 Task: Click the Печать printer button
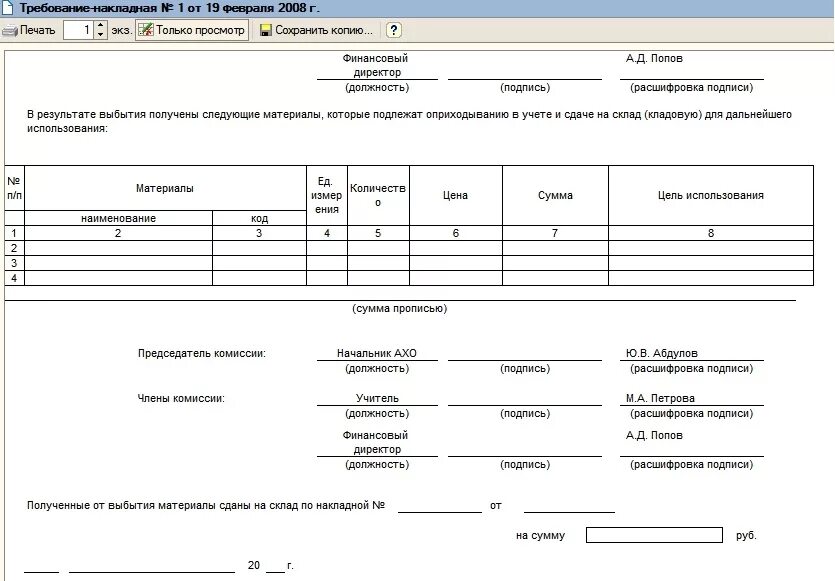[x=29, y=30]
